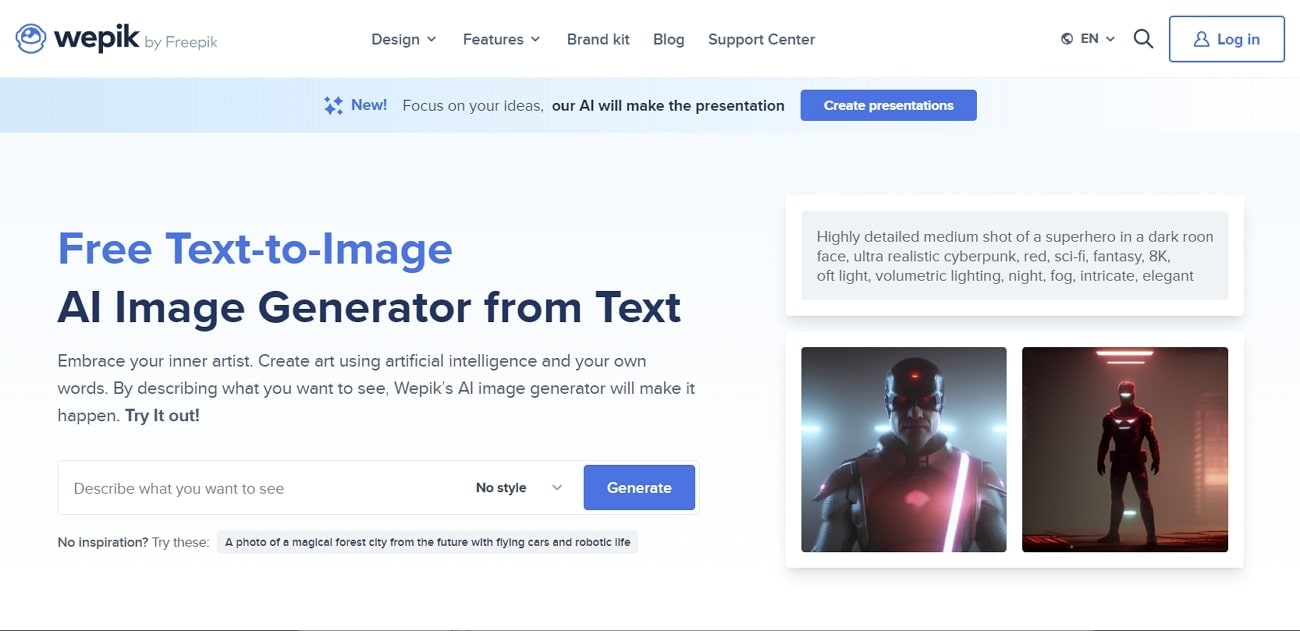Screen dimensions: 1300x631
Task: Click the 'Describe what you want to see' field
Action: [265, 488]
